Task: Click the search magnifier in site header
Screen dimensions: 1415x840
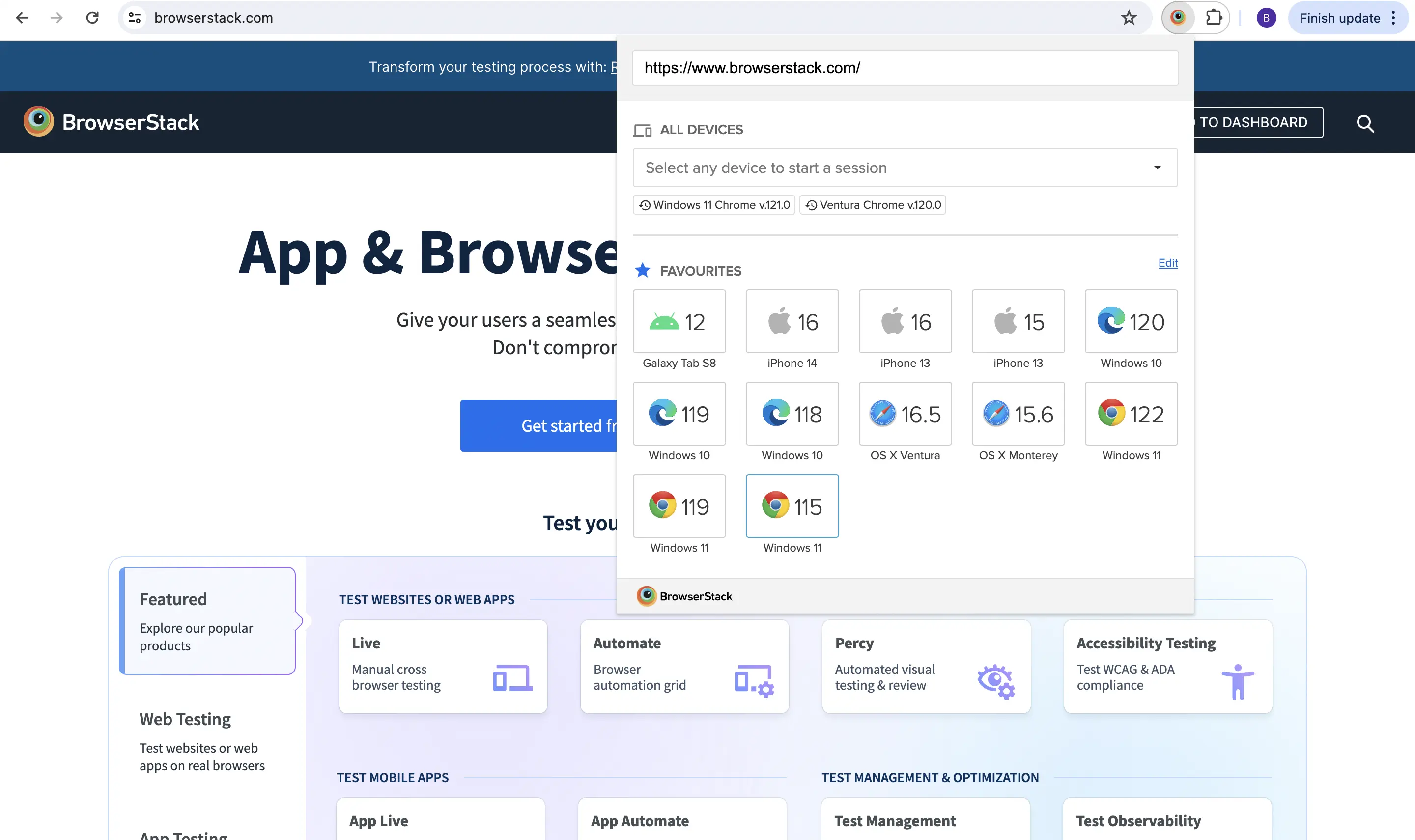Action: point(1364,123)
